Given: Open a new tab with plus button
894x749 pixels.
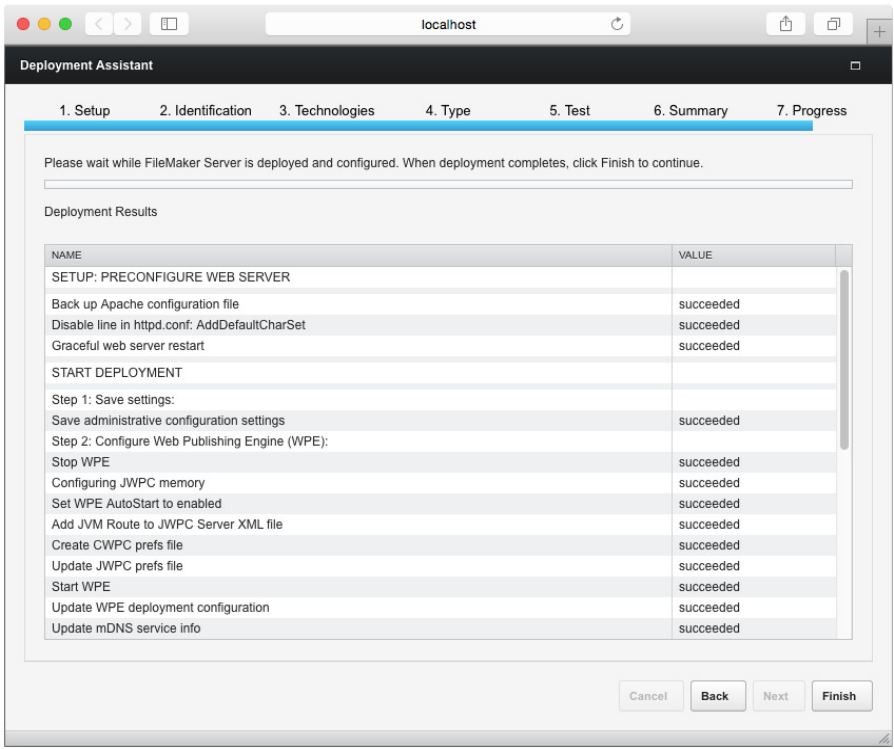Looking at the screenshot, I should click(x=879, y=31).
